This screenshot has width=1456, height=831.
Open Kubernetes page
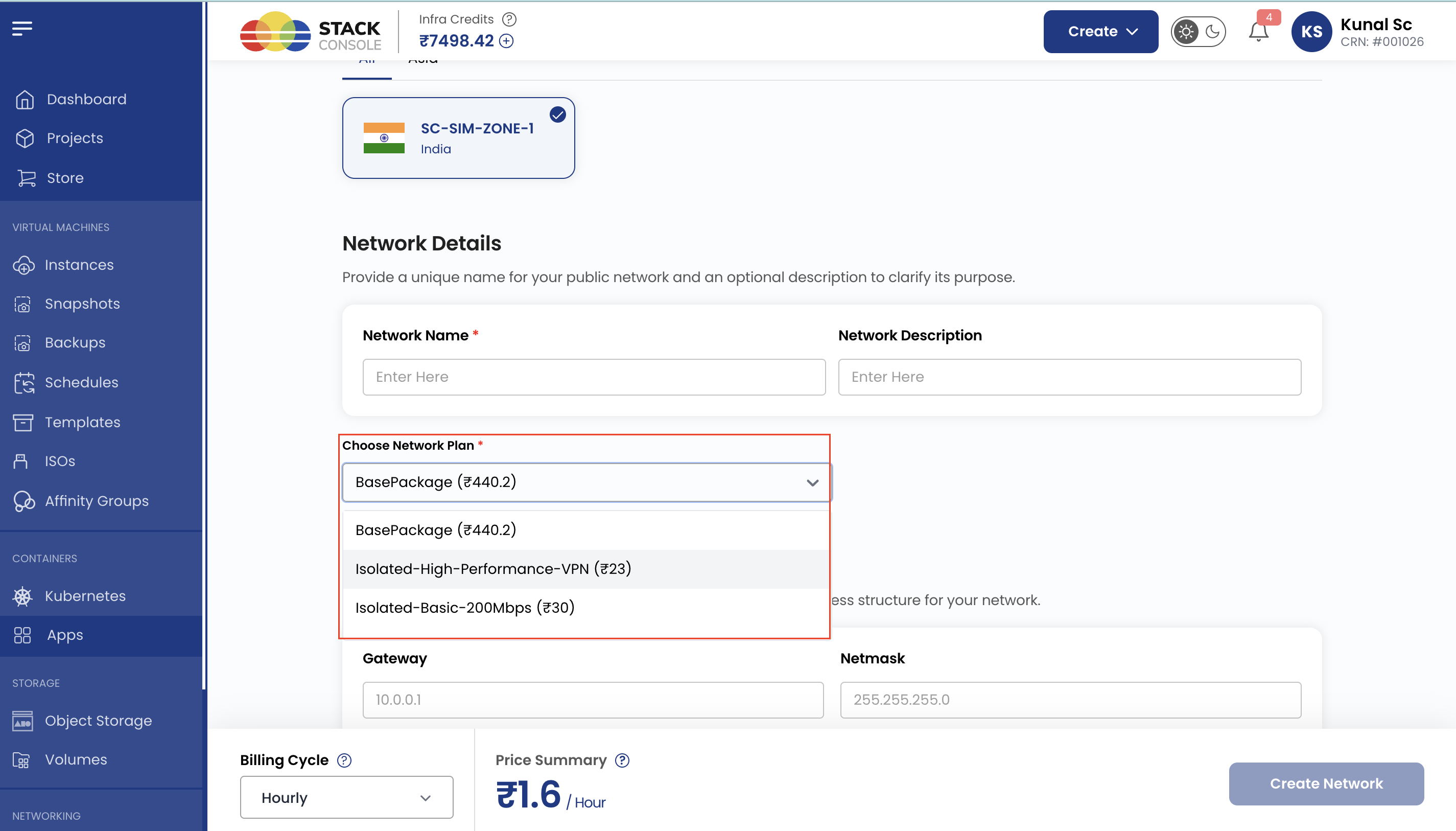click(x=85, y=596)
